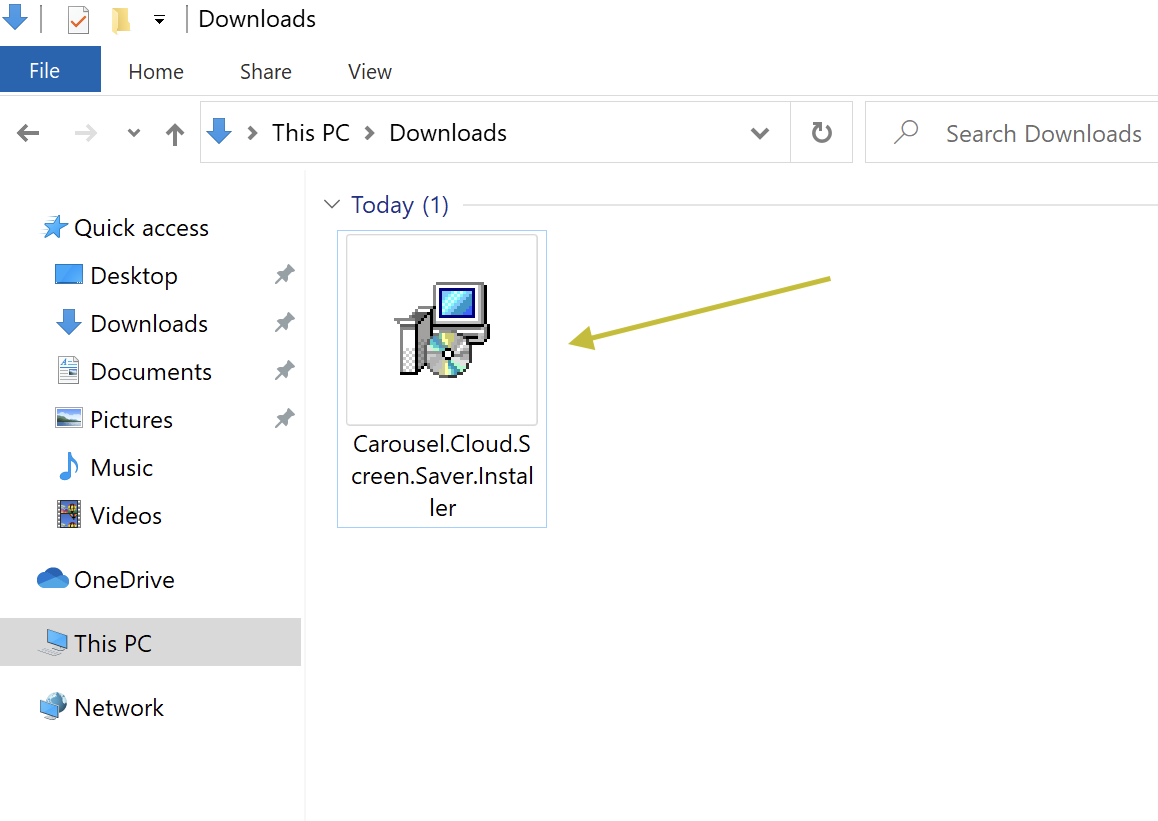The height and width of the screenshot is (821, 1158).
Task: Click the Music note icon in sidebar
Action: [x=69, y=466]
